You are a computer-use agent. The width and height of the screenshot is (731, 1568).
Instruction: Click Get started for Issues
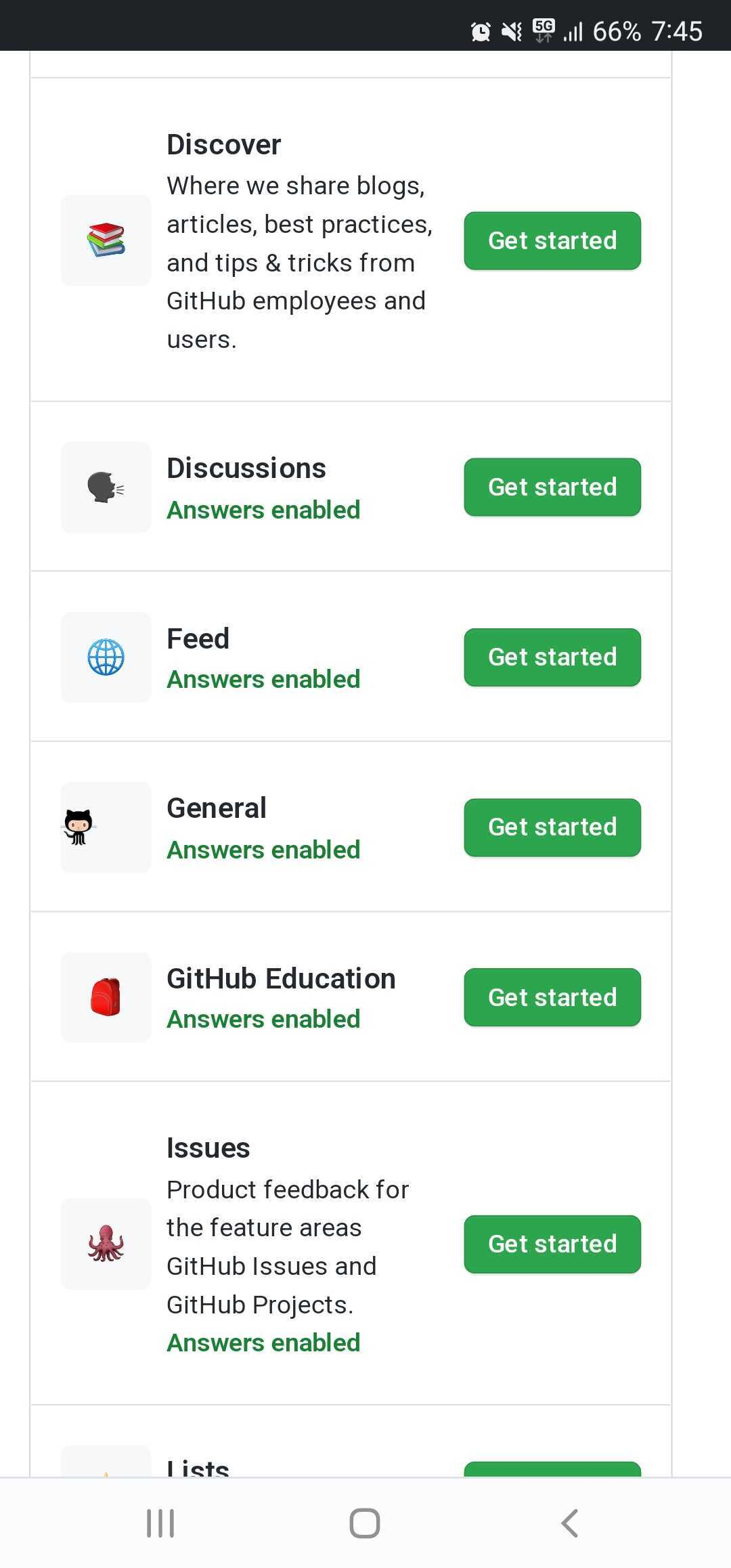[x=552, y=1244]
